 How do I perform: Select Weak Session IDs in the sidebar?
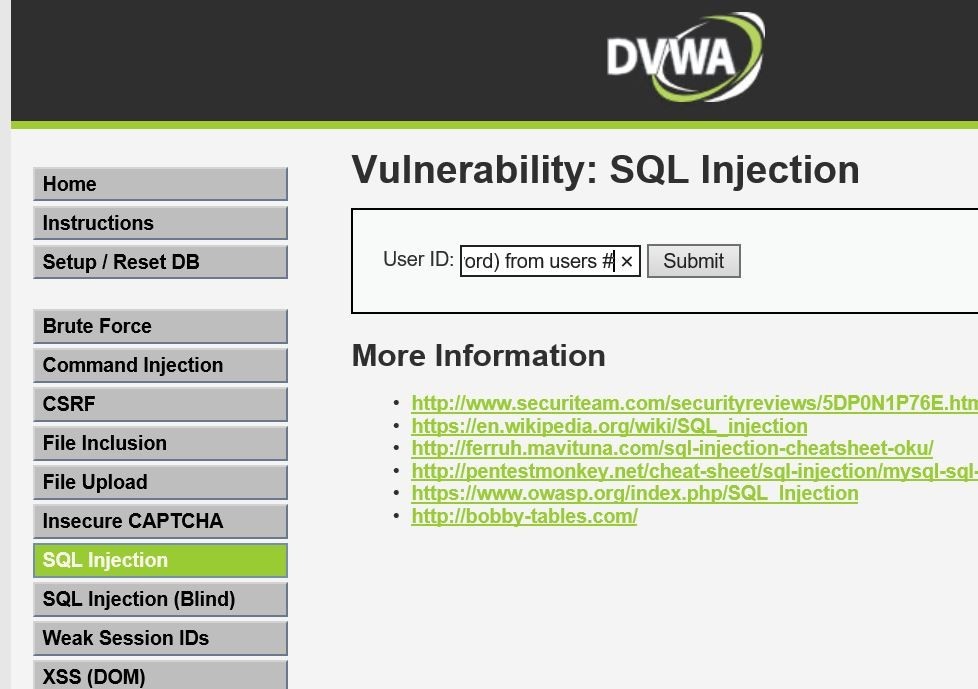click(x=160, y=638)
